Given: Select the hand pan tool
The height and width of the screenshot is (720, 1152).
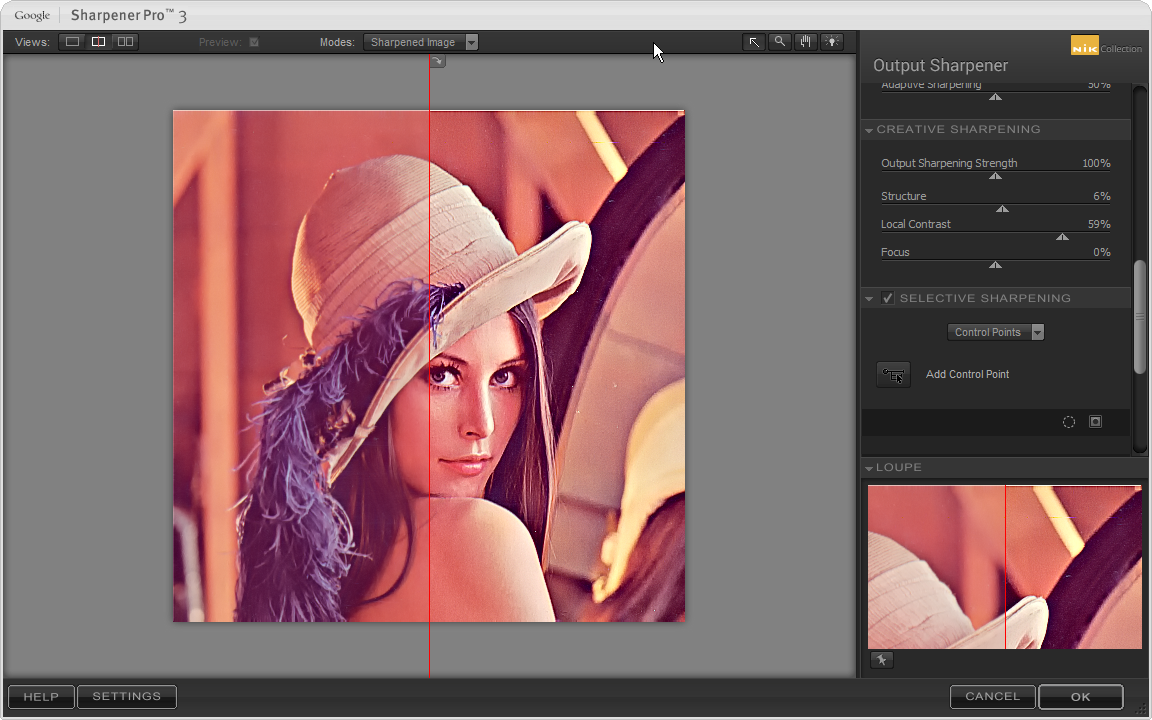Looking at the screenshot, I should (x=806, y=42).
